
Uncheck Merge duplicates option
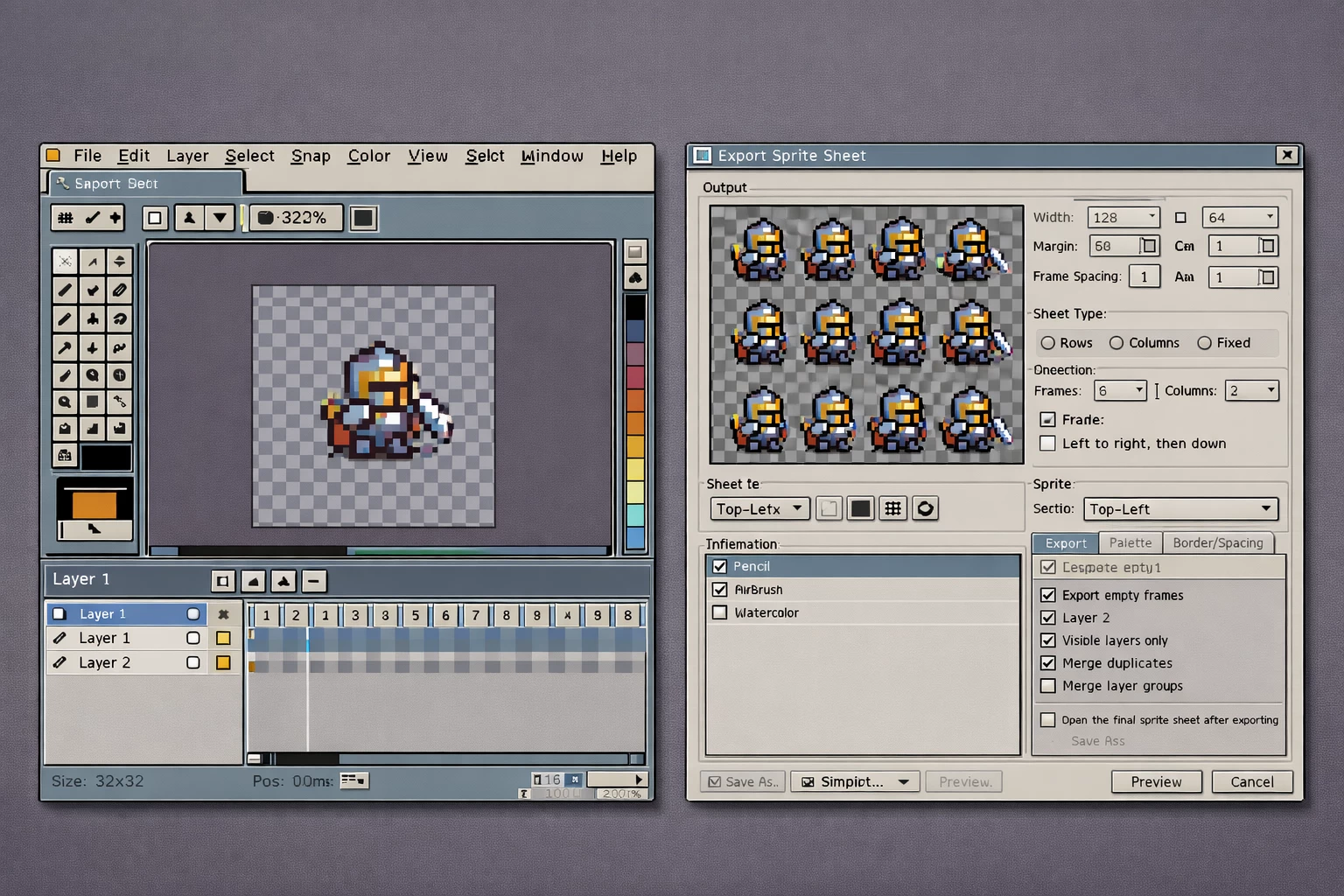[x=1047, y=663]
